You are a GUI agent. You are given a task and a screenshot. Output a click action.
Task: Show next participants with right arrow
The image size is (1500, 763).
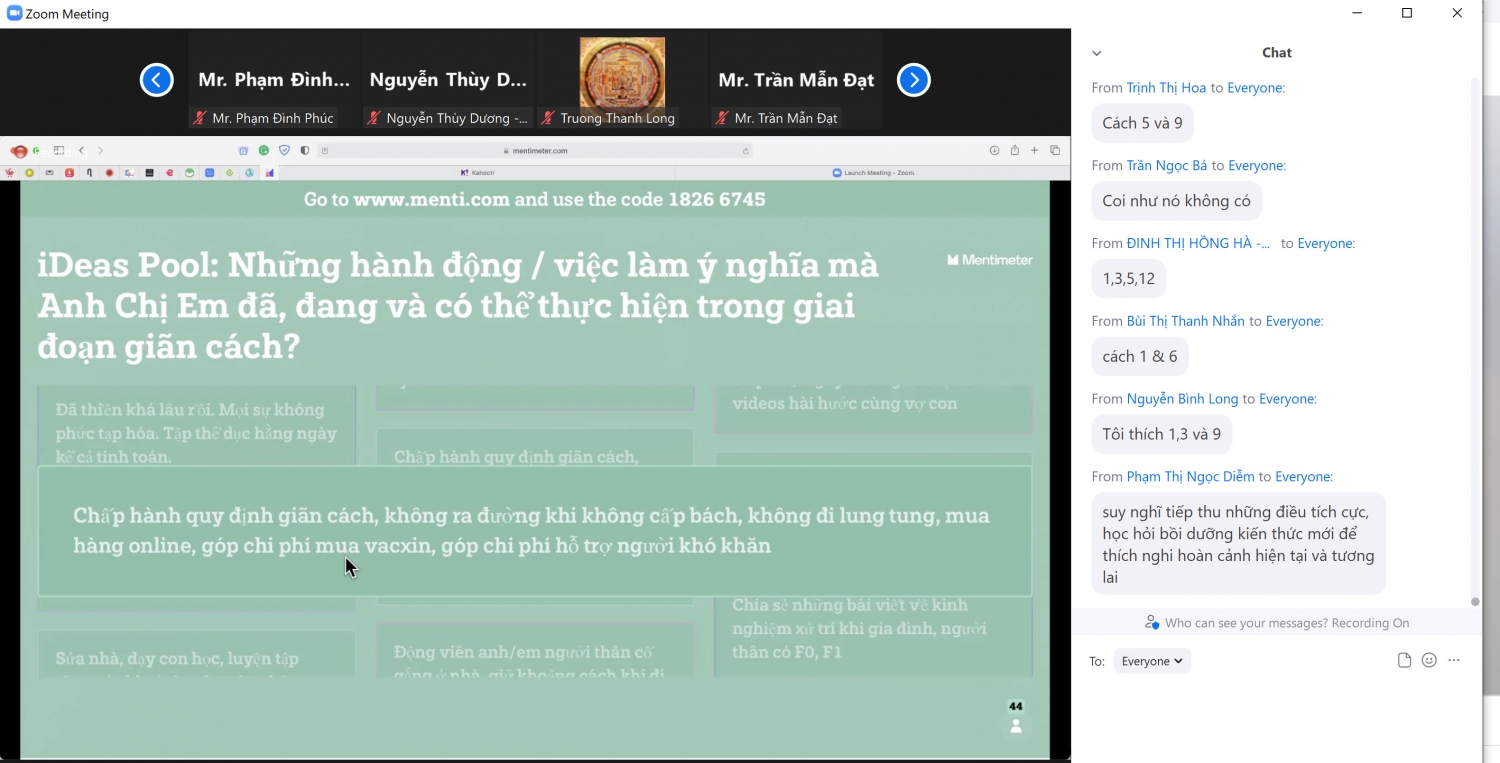point(914,80)
